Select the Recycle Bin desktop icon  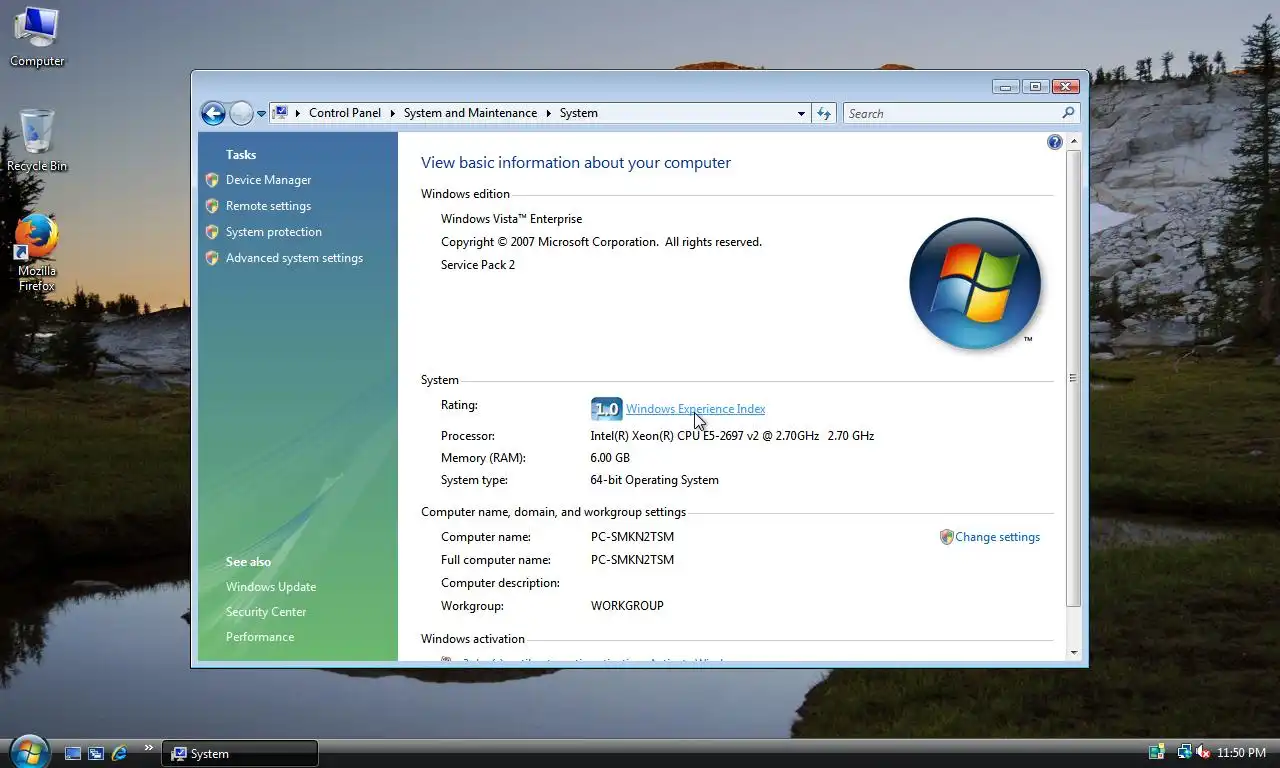[x=37, y=141]
